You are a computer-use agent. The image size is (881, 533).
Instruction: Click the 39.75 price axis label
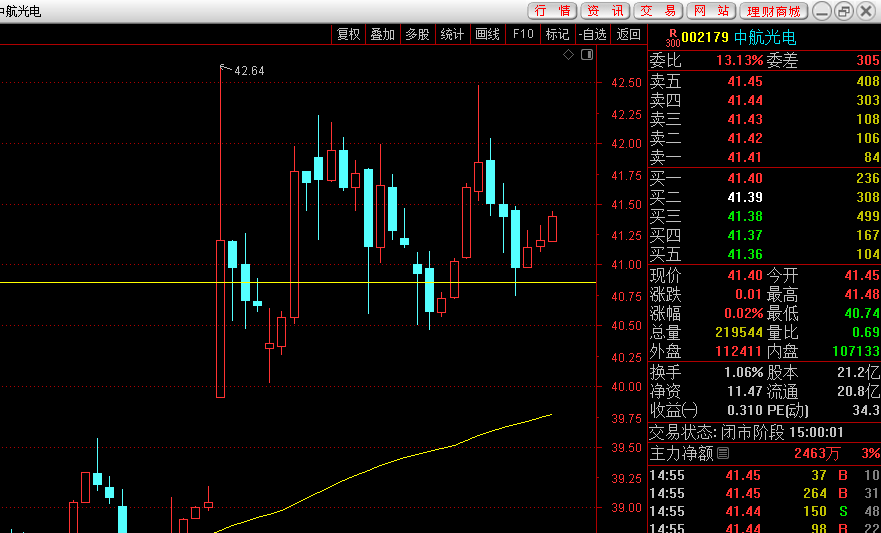(626, 418)
